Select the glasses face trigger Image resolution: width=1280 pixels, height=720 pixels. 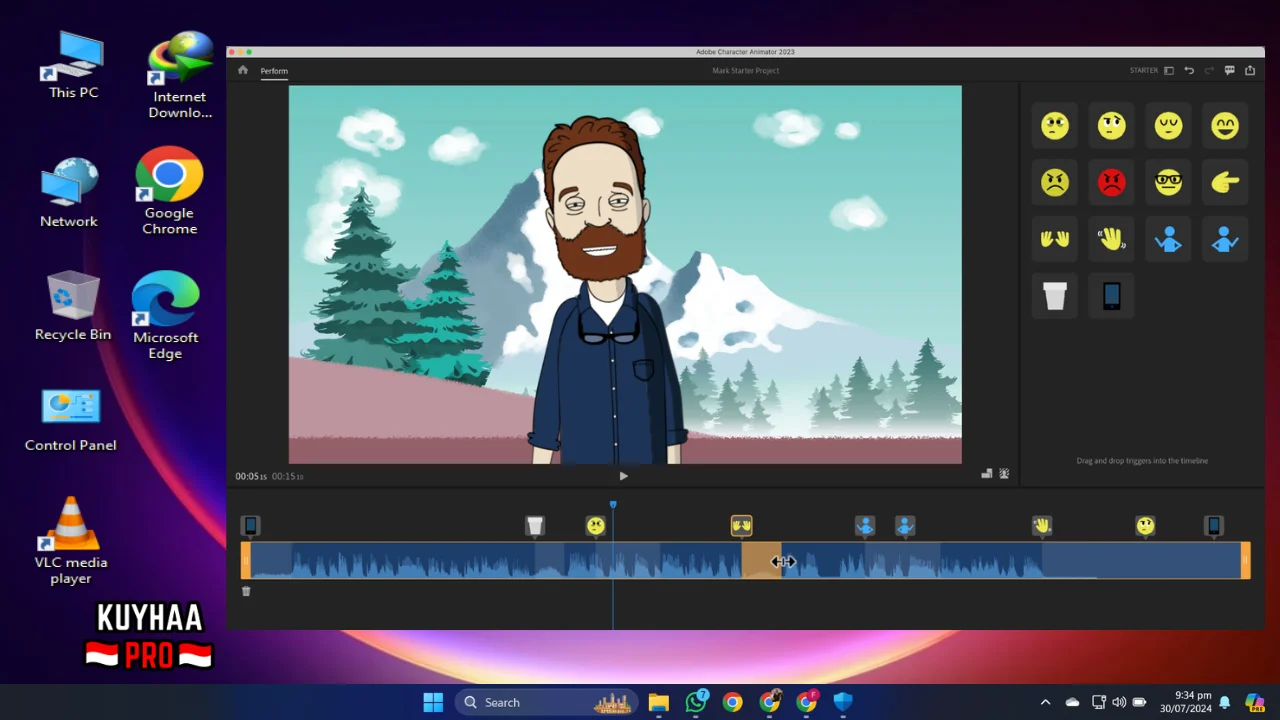coord(1168,182)
